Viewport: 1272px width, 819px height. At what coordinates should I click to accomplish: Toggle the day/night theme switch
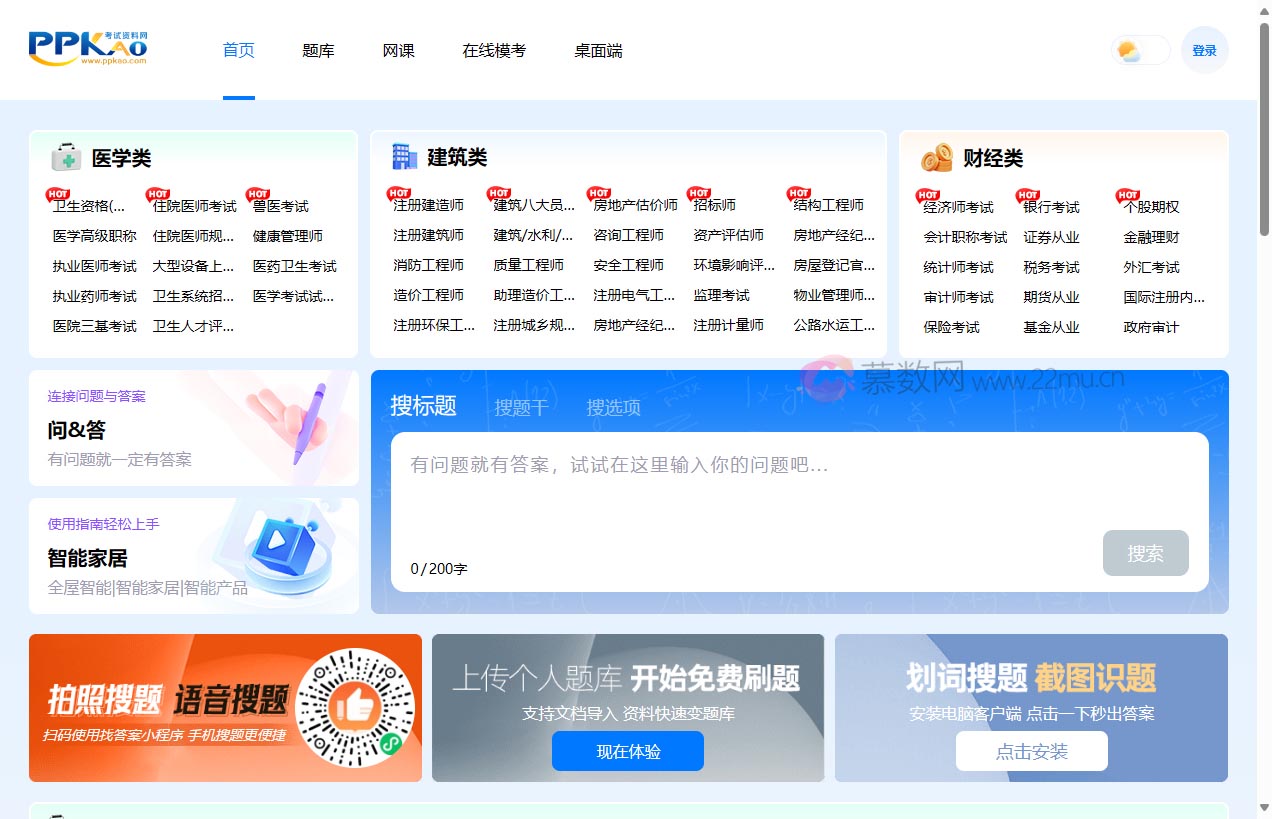1138,49
